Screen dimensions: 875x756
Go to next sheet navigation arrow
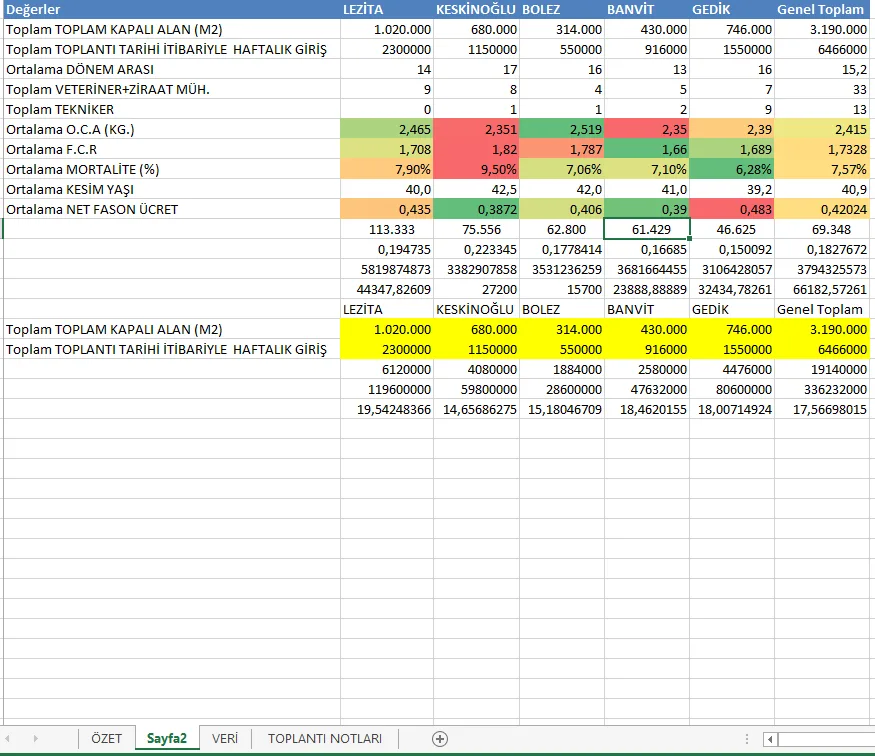click(36, 739)
